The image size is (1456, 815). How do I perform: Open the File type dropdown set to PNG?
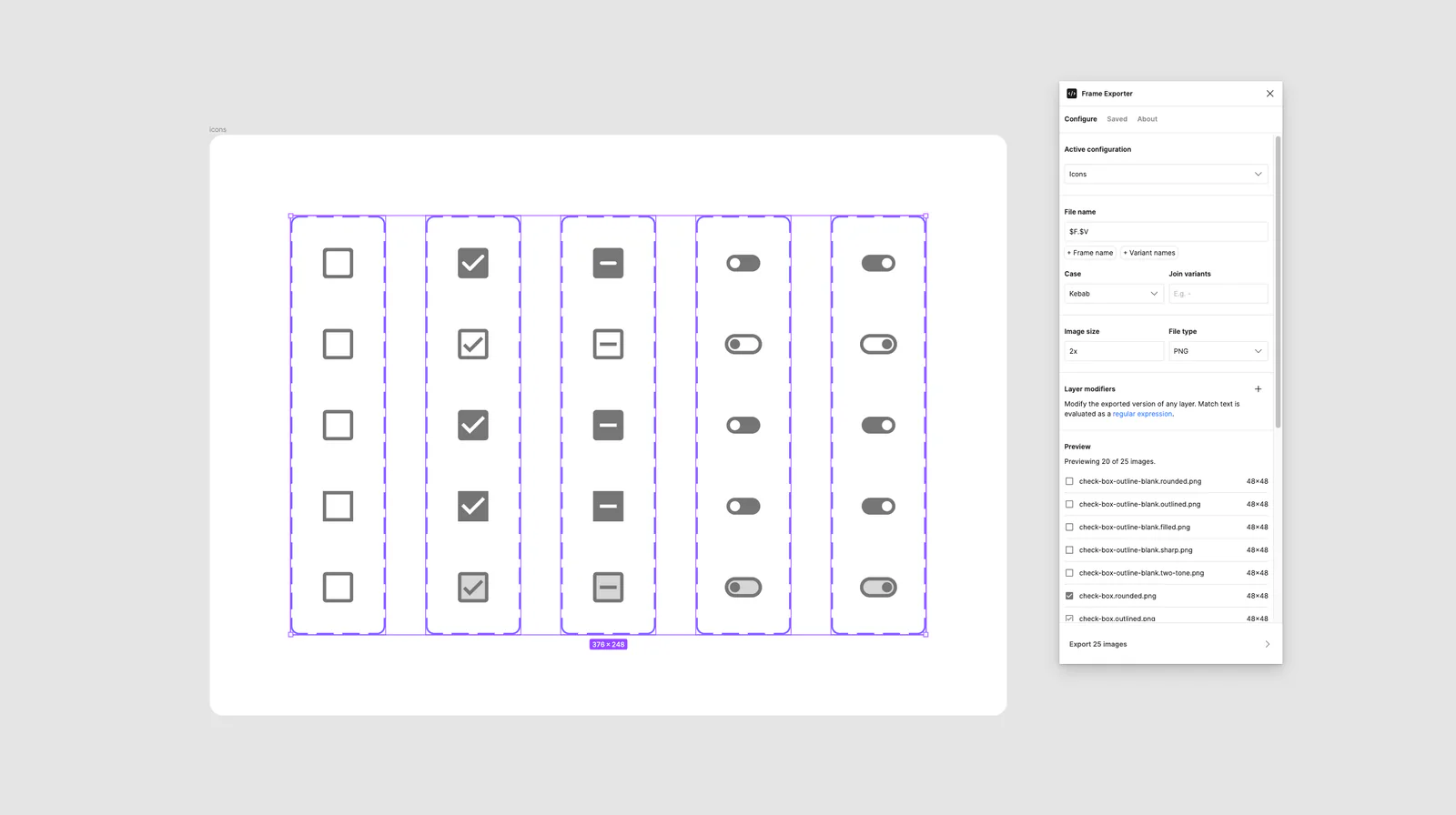tap(1218, 351)
